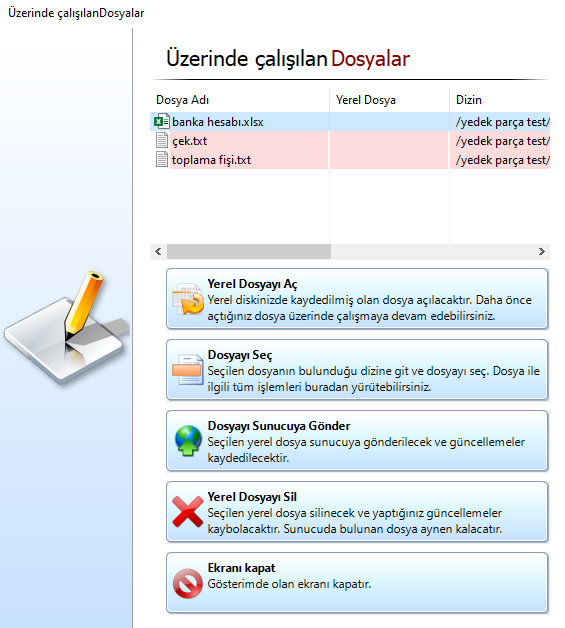
Task: Click the red X Yerel Dosyayı Sil icon
Action: (187, 511)
